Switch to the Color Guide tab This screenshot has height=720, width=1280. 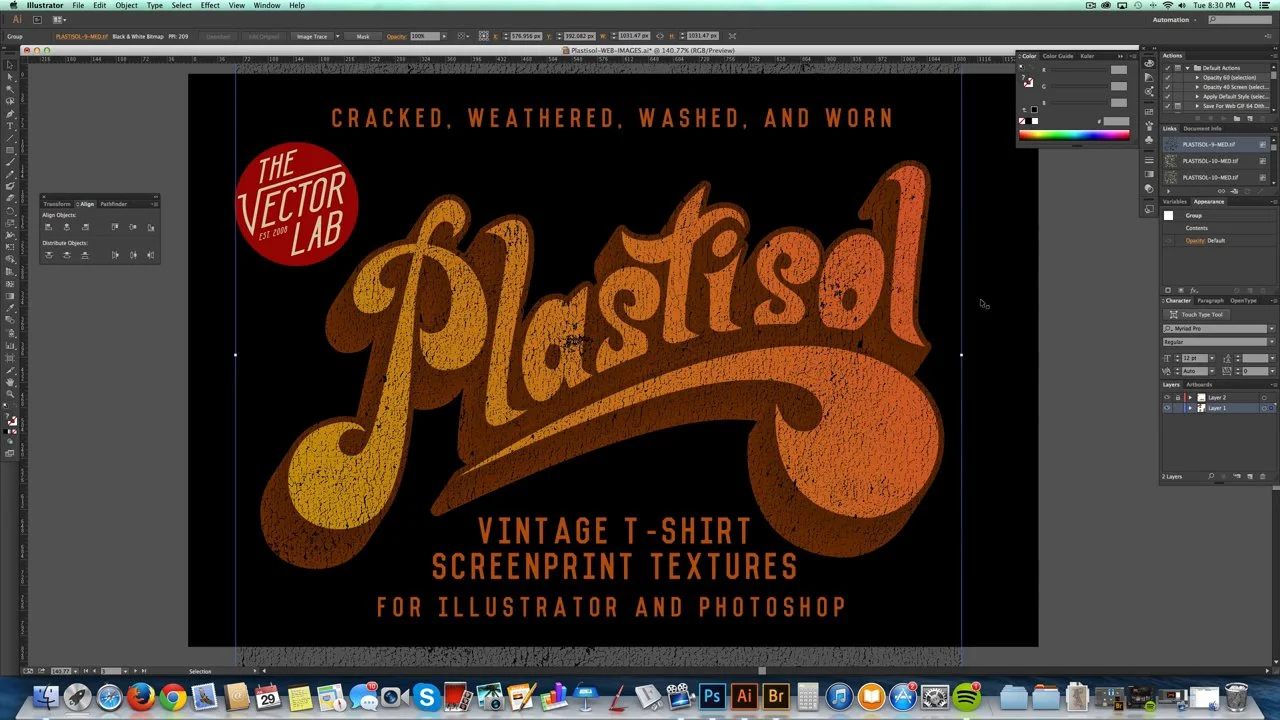1058,56
